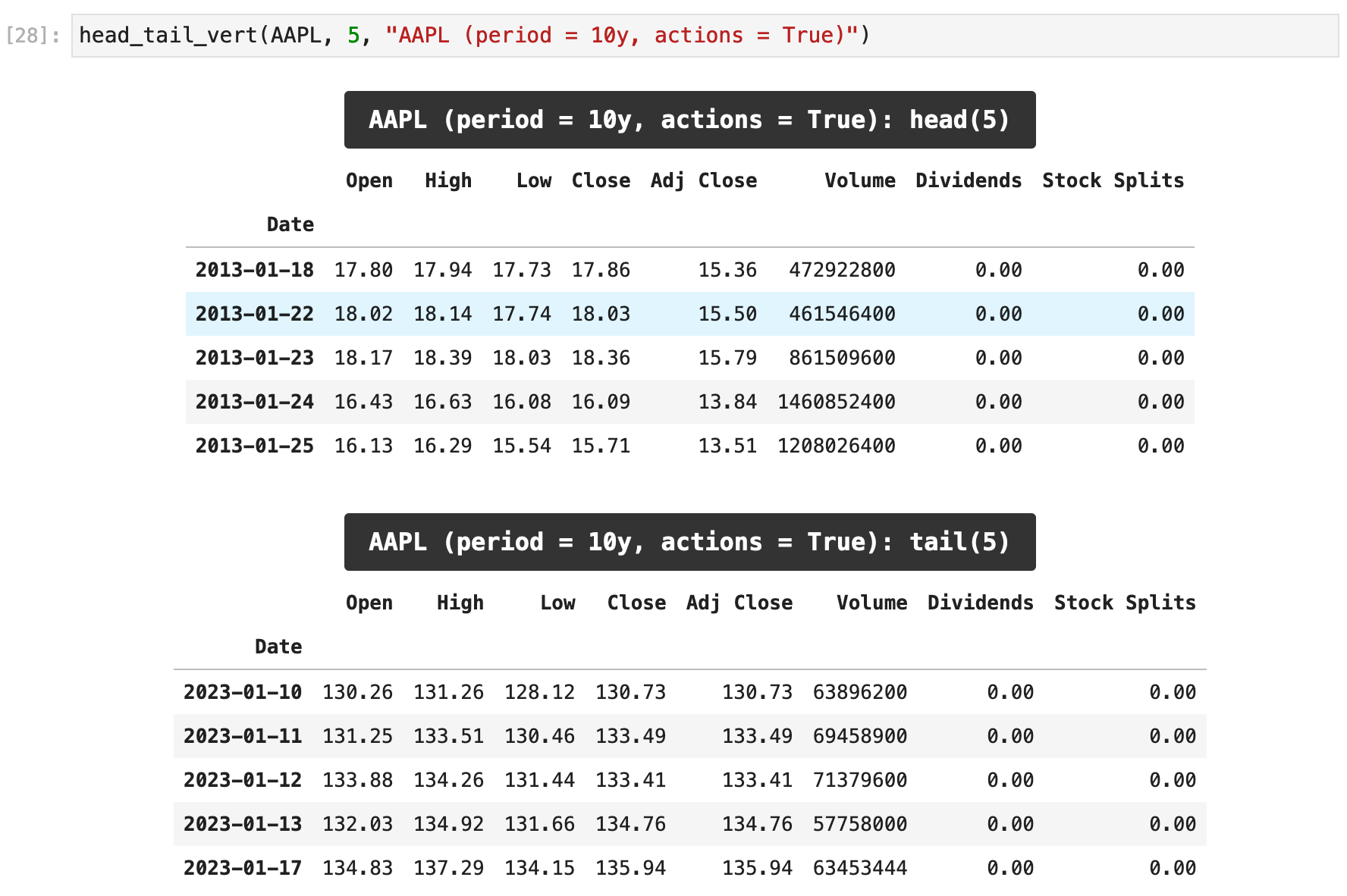Click Volume column header in tail table

(872, 603)
